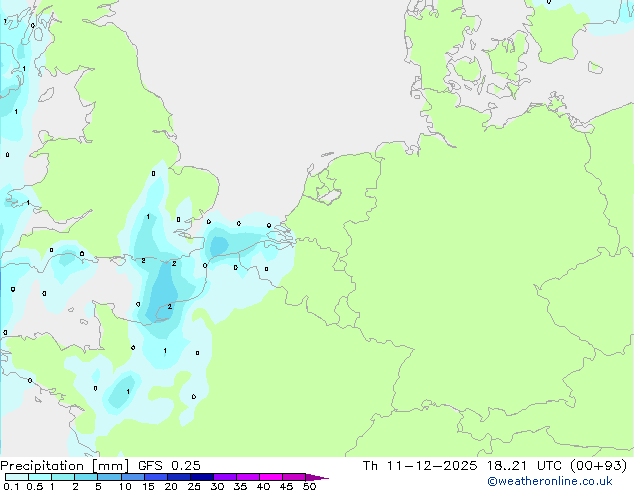Click the 18..21 UTC time range text
The height and width of the screenshot is (490, 634).
tap(525, 466)
